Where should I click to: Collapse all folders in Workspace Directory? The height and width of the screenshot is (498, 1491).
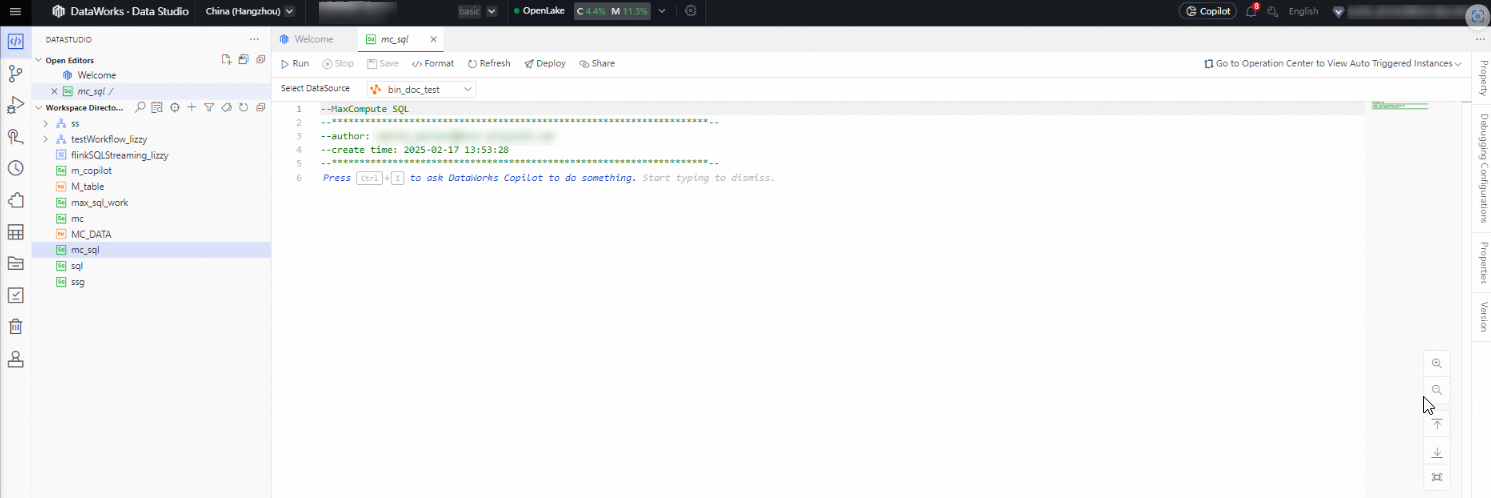click(x=261, y=107)
